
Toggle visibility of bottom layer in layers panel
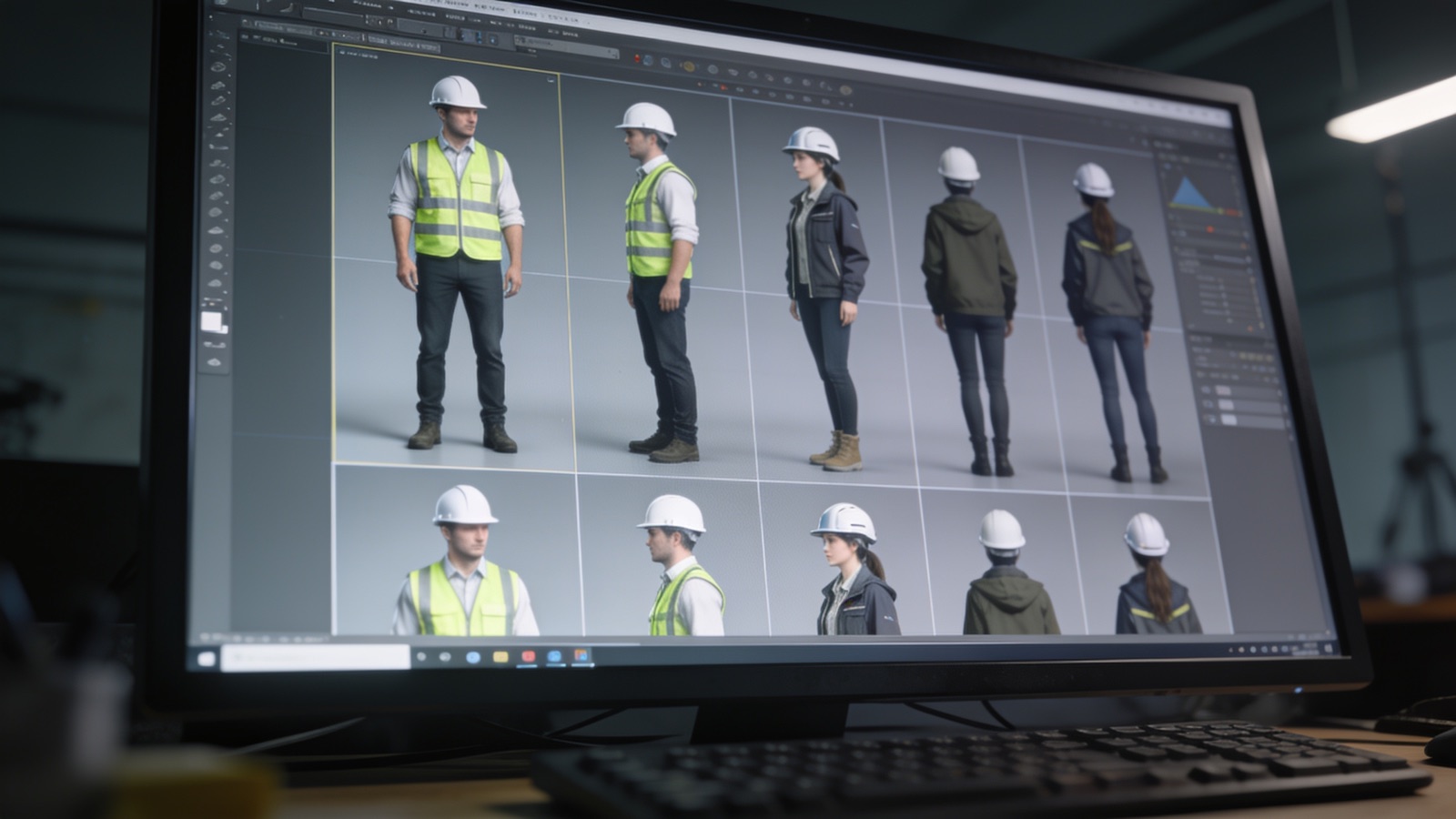(x=1212, y=420)
